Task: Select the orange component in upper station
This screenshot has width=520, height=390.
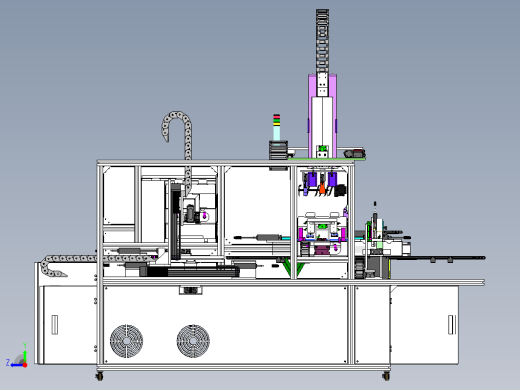Action: (x=322, y=188)
